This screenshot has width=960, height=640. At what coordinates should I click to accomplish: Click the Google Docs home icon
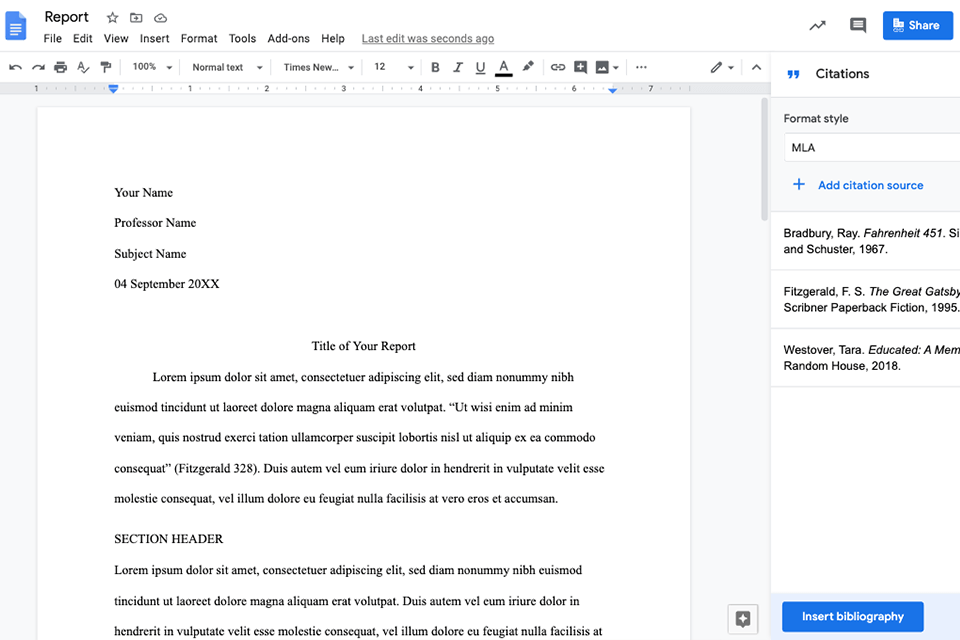16,26
